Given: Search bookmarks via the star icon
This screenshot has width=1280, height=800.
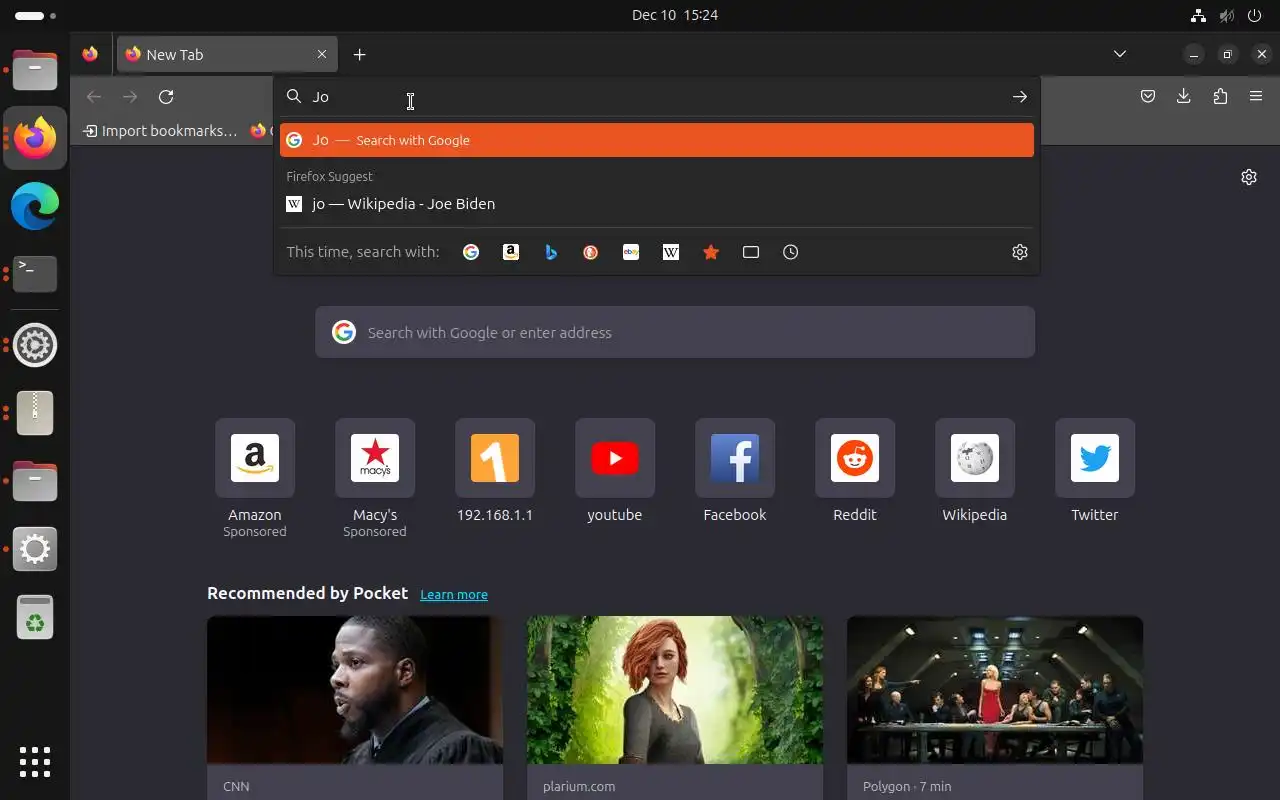Looking at the screenshot, I should (711, 252).
